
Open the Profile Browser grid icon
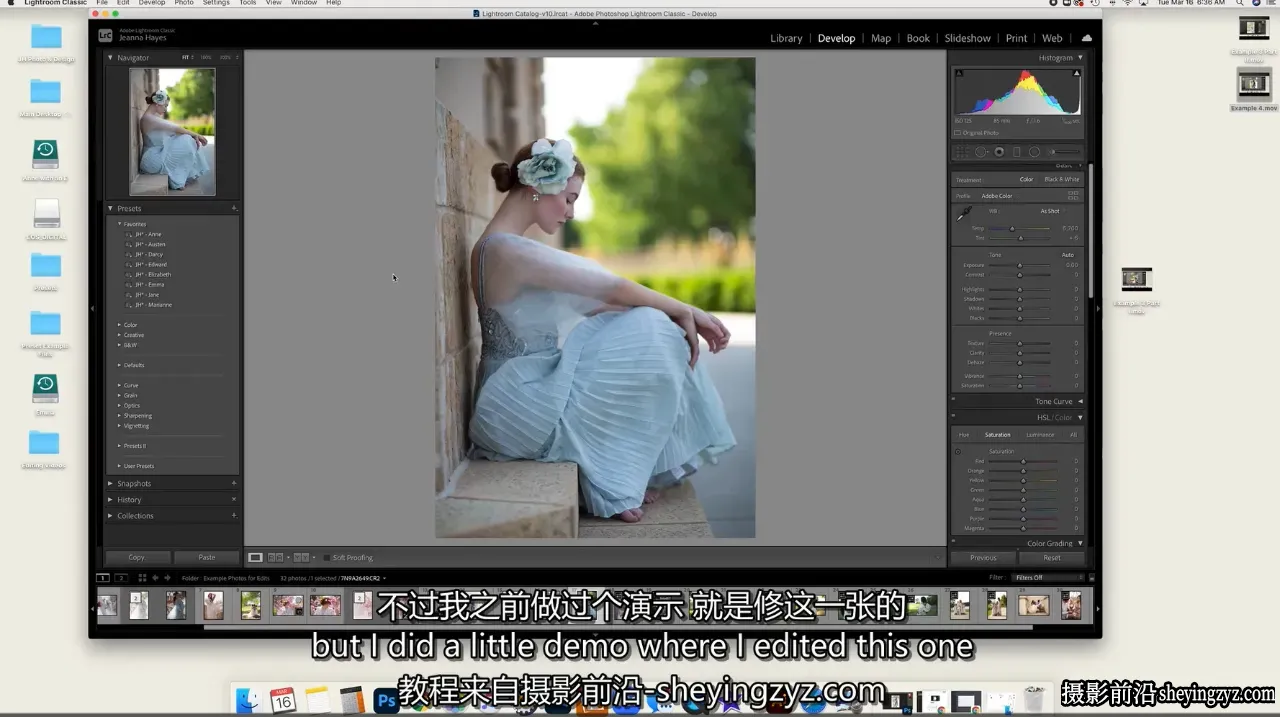click(x=1073, y=196)
